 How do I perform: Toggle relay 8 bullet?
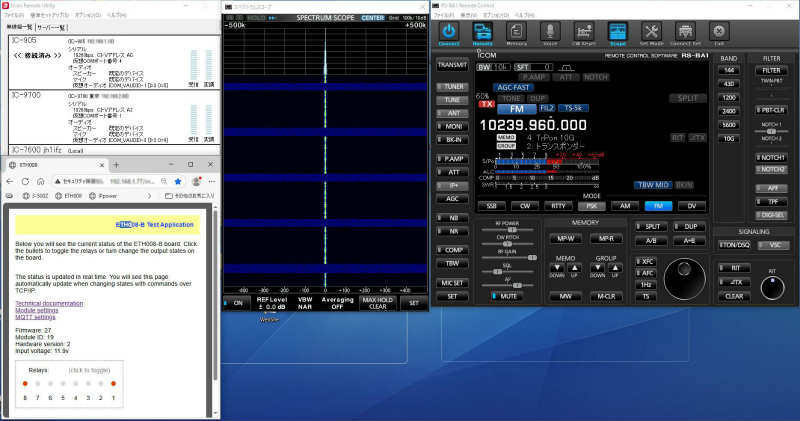click(24, 383)
